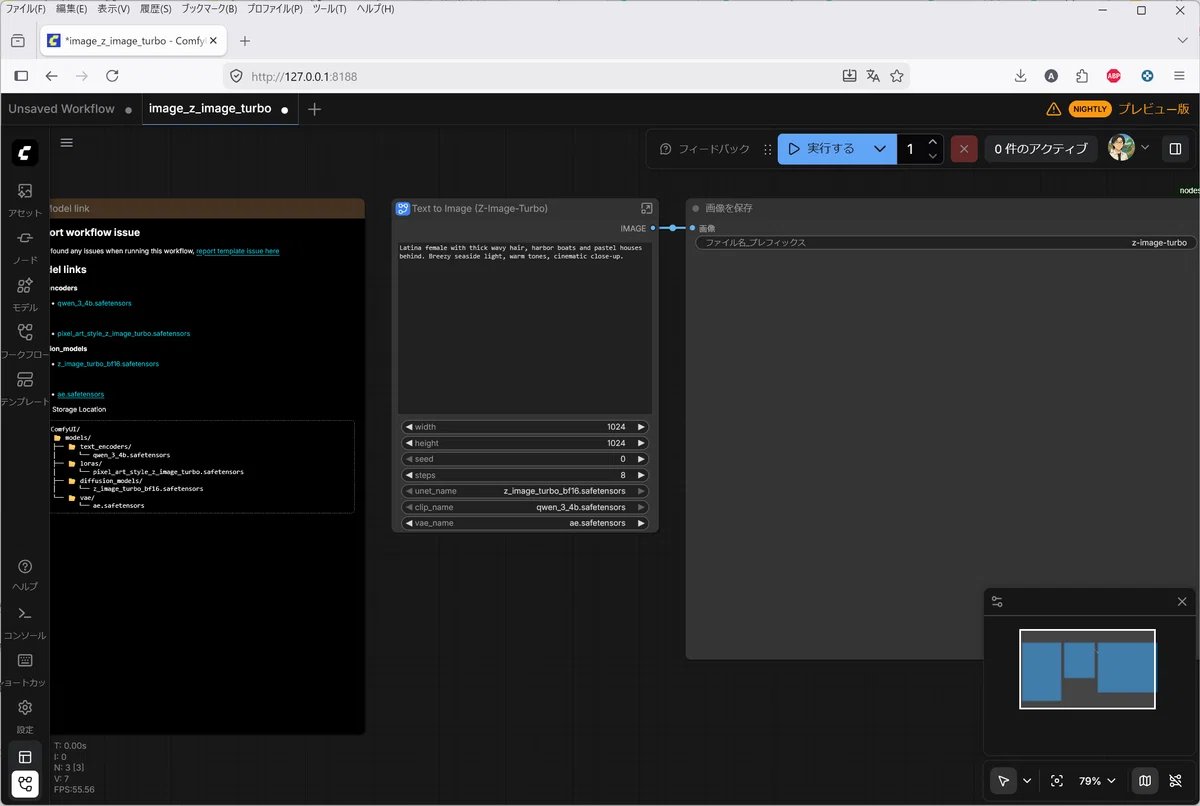
Task: Open 設定 settings gear
Action: (25, 716)
